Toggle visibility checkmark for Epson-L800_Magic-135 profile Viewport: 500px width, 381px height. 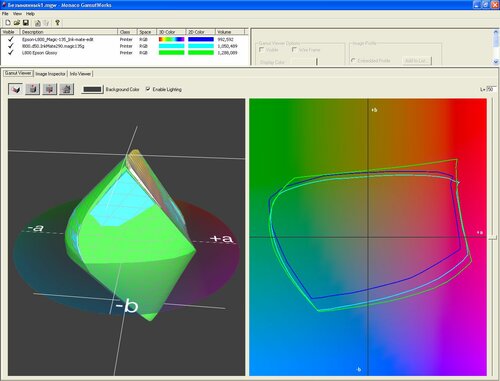point(11,39)
